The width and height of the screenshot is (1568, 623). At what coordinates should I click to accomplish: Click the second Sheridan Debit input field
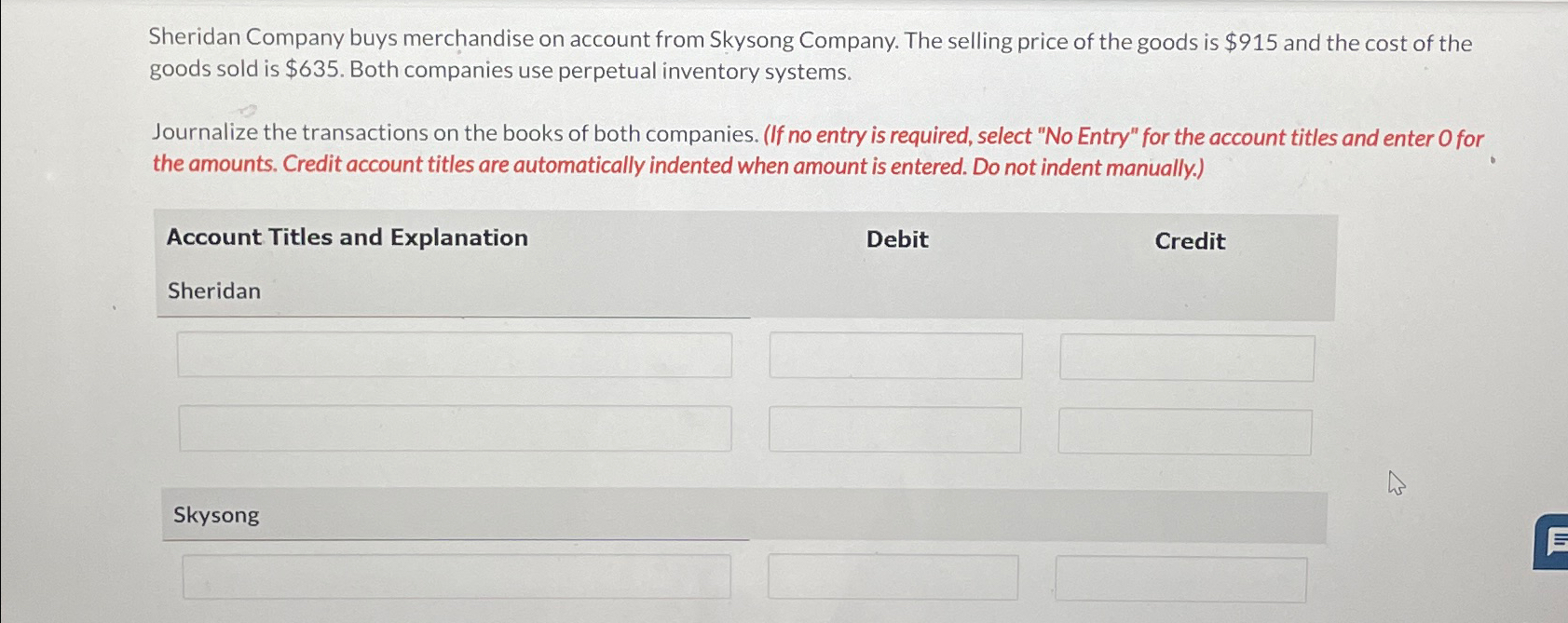coord(894,429)
